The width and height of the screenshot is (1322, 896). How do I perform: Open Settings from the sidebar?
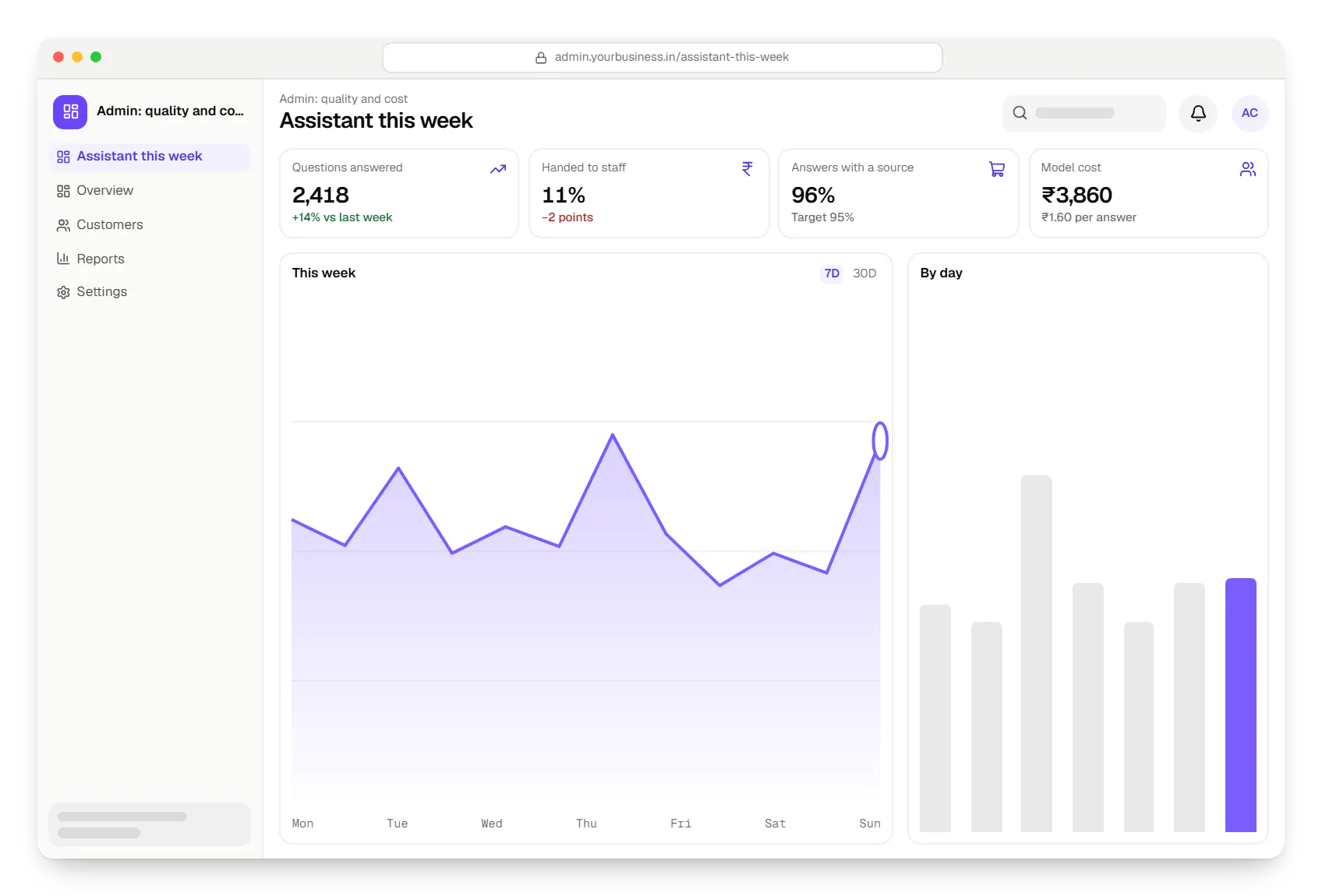[x=150, y=292]
